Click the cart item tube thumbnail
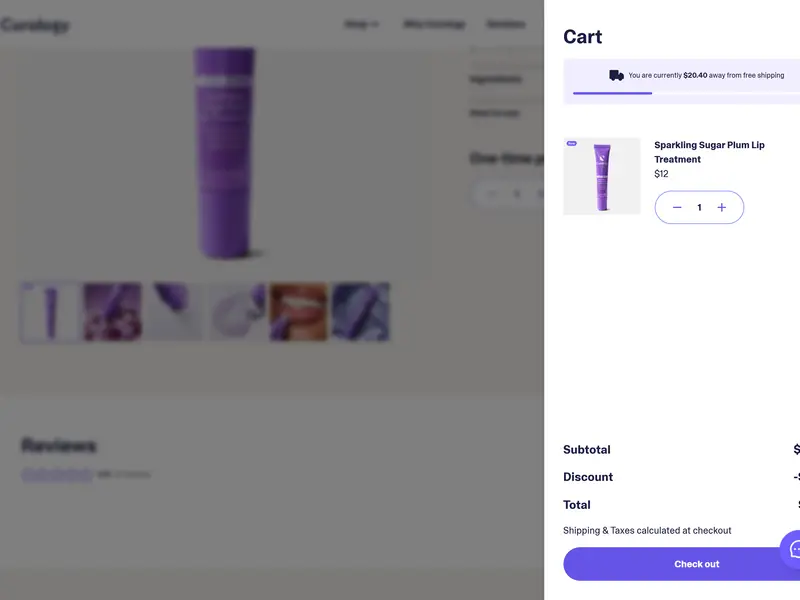The image size is (800, 600). tap(602, 176)
